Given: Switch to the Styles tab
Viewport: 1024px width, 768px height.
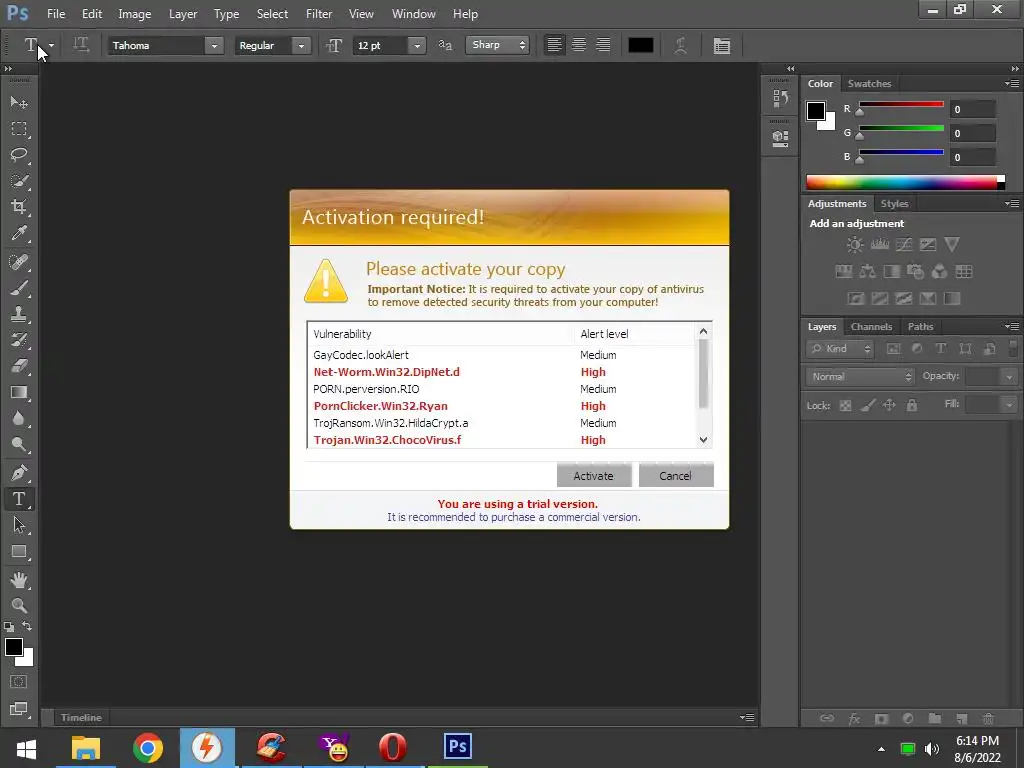Looking at the screenshot, I should click(894, 204).
